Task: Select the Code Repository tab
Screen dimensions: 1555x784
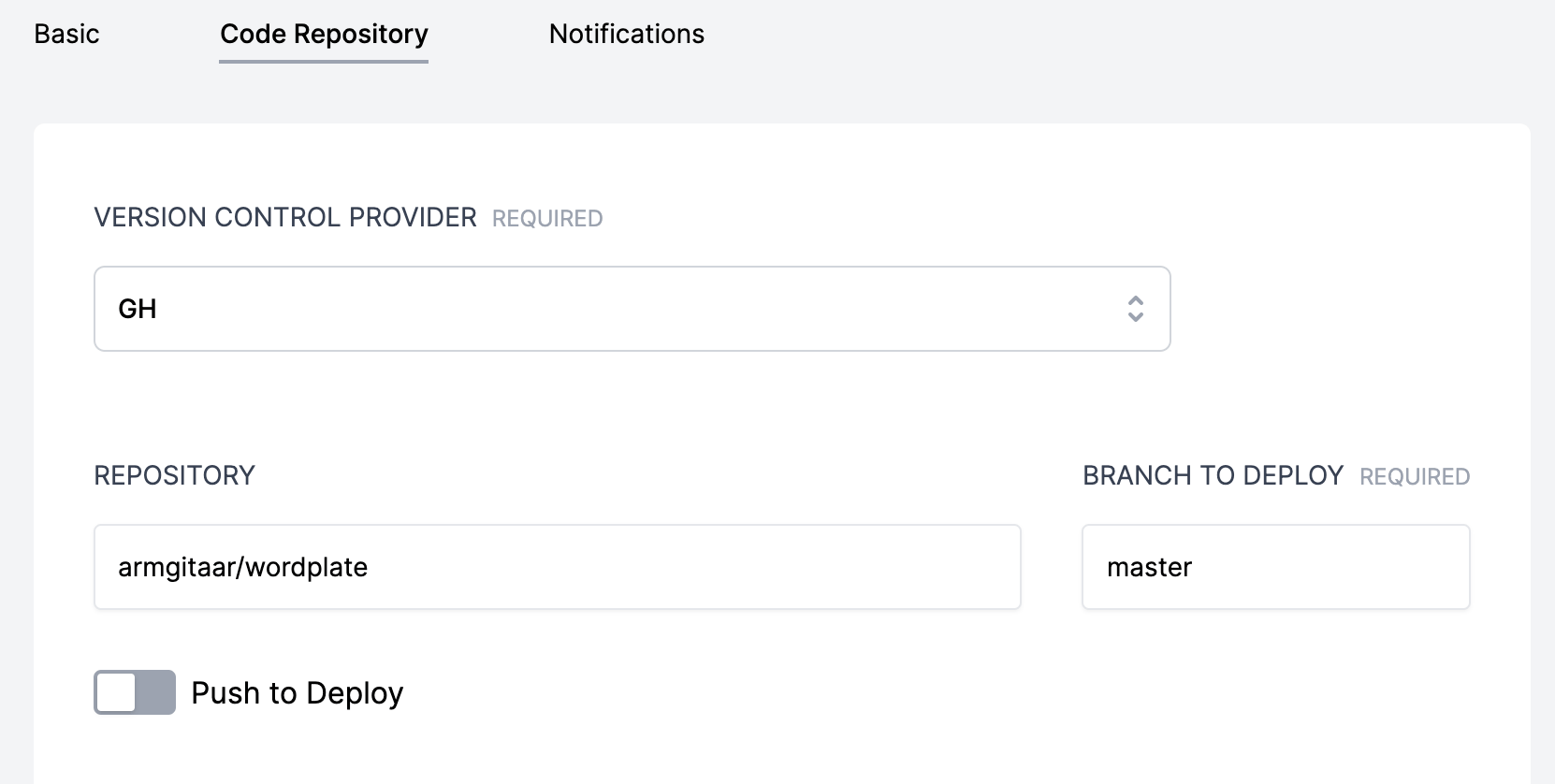Action: tap(324, 35)
